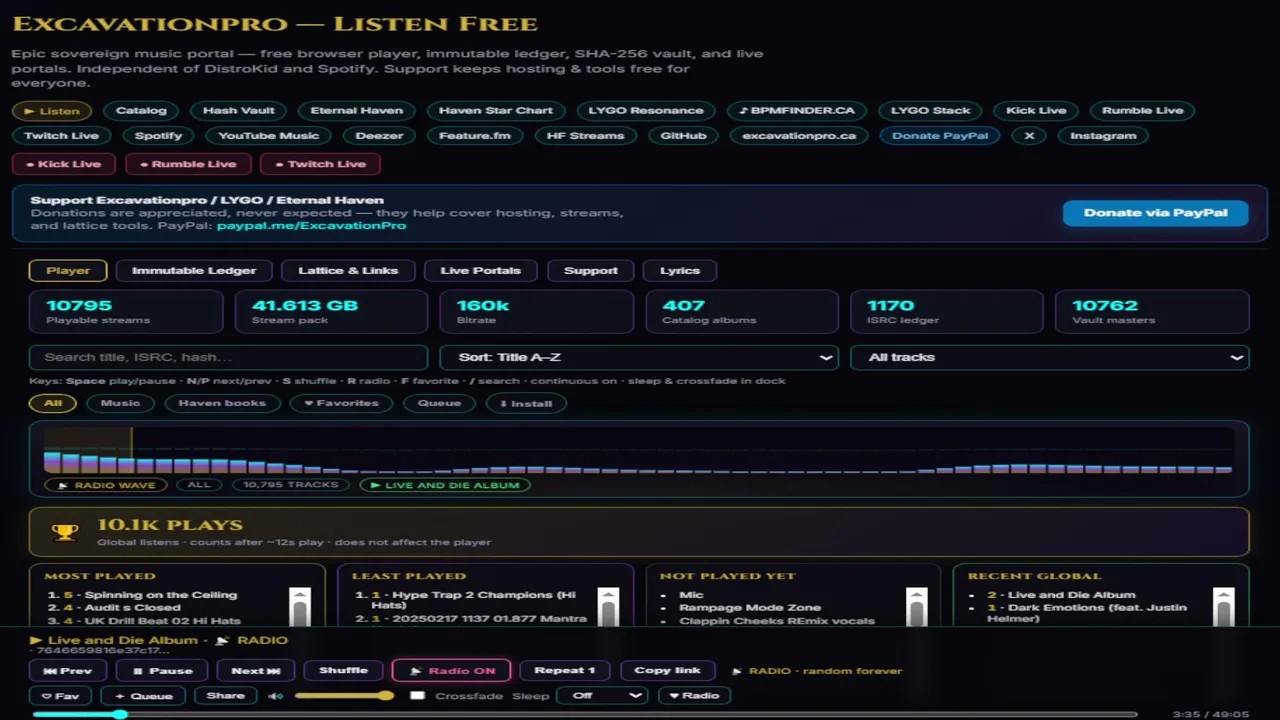
Task: Open the Listen nav pill
Action: [52, 111]
